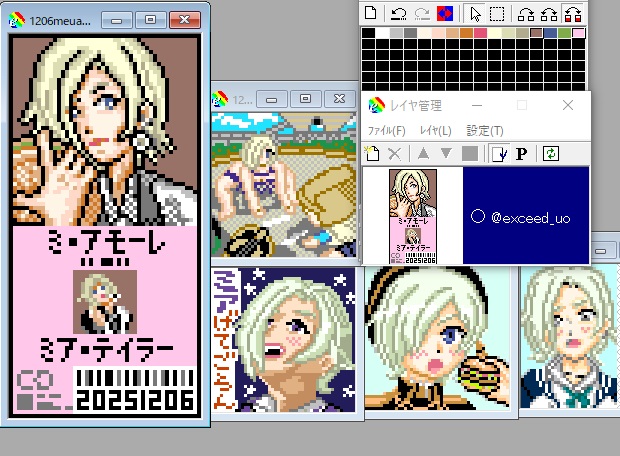Viewport: 620px width, 456px height.
Task: Click the rainbow icon in レイヤ管理 title bar
Action: point(376,106)
